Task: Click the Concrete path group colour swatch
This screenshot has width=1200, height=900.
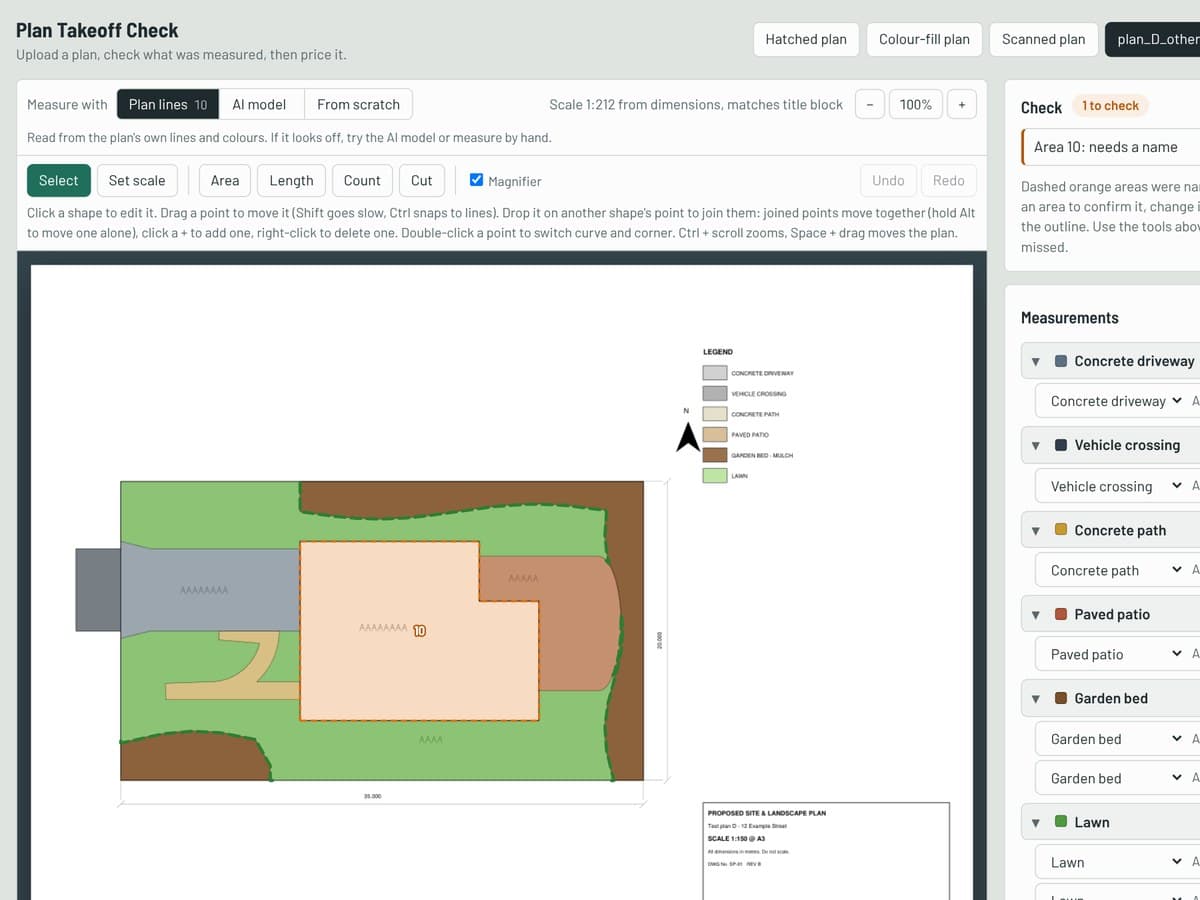Action: coord(1061,530)
